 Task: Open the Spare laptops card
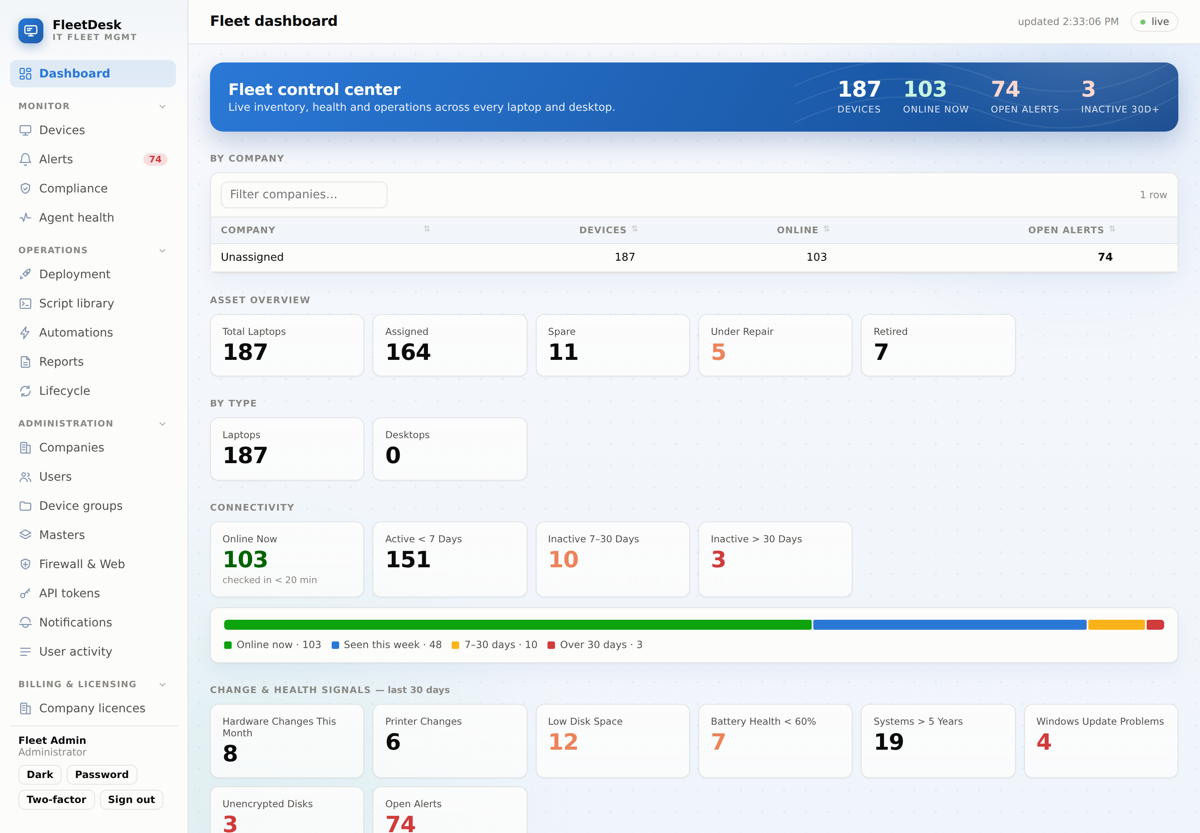click(612, 345)
